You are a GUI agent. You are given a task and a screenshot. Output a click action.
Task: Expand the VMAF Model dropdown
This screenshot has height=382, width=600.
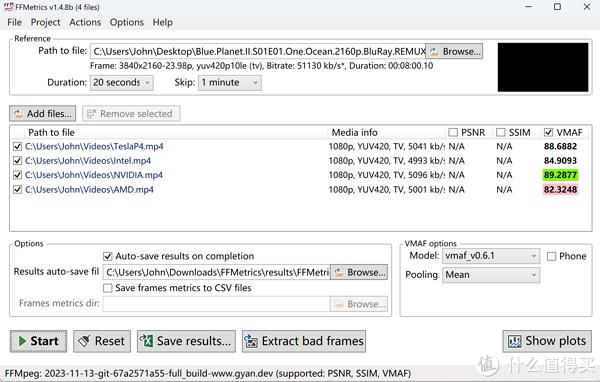point(491,256)
